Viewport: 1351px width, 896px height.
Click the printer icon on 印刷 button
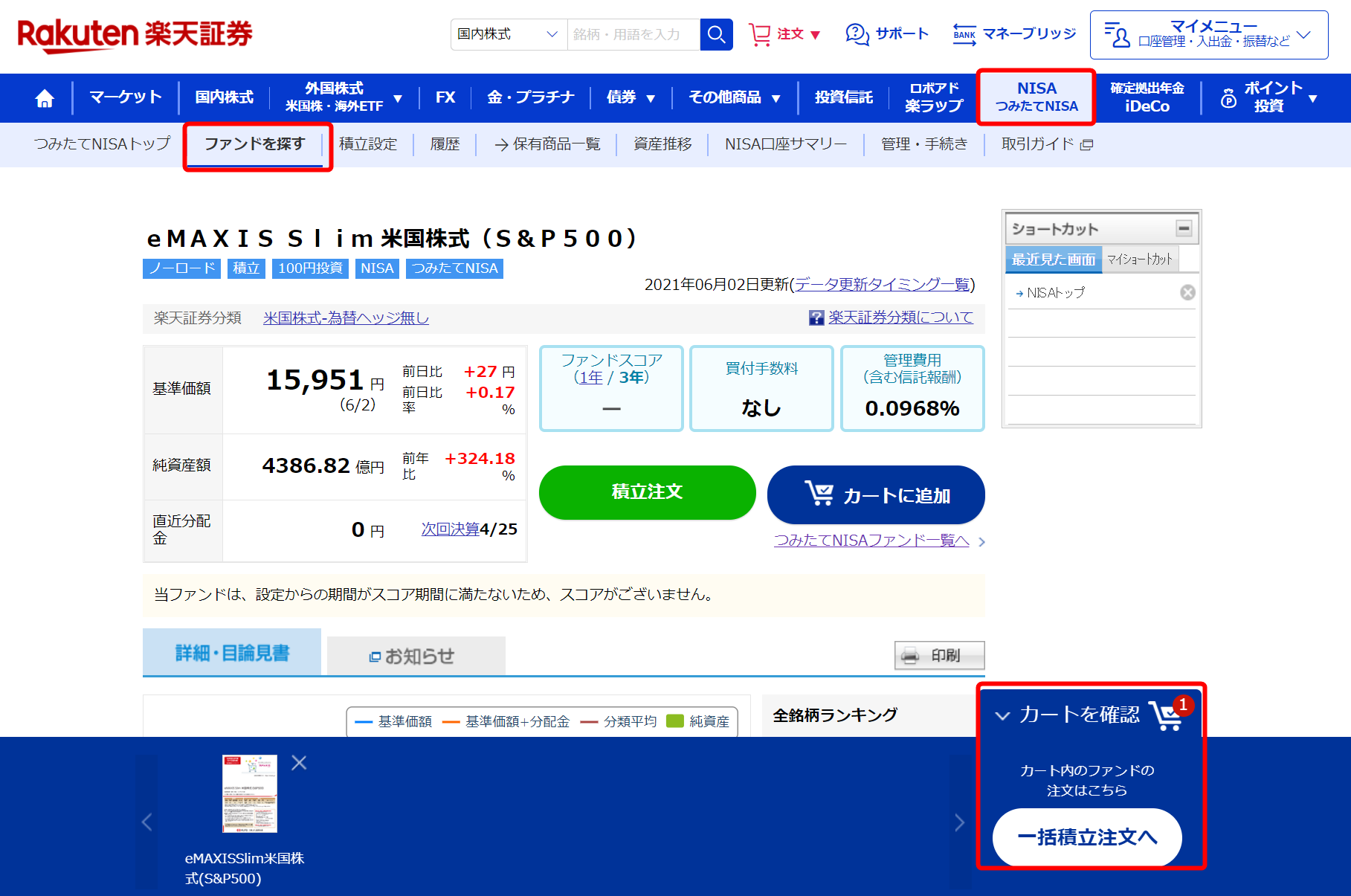tap(910, 656)
